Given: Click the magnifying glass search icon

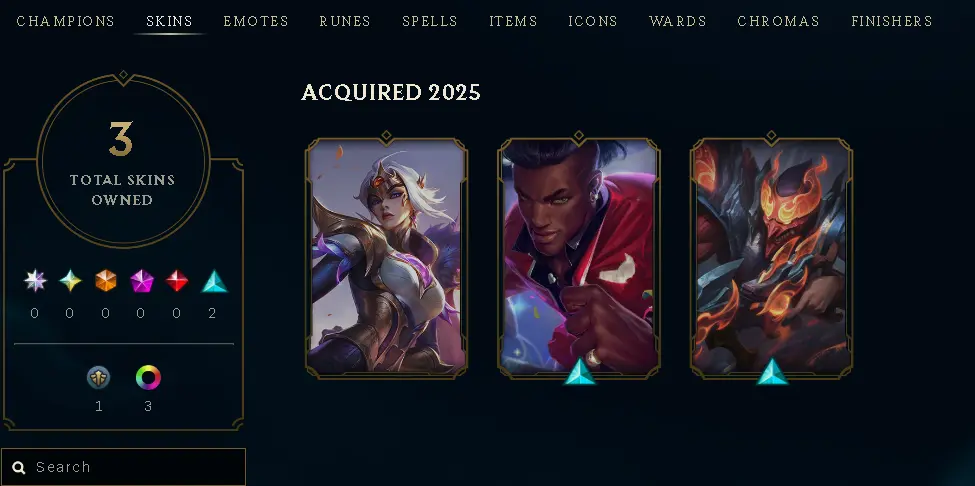Looking at the screenshot, I should (19, 467).
